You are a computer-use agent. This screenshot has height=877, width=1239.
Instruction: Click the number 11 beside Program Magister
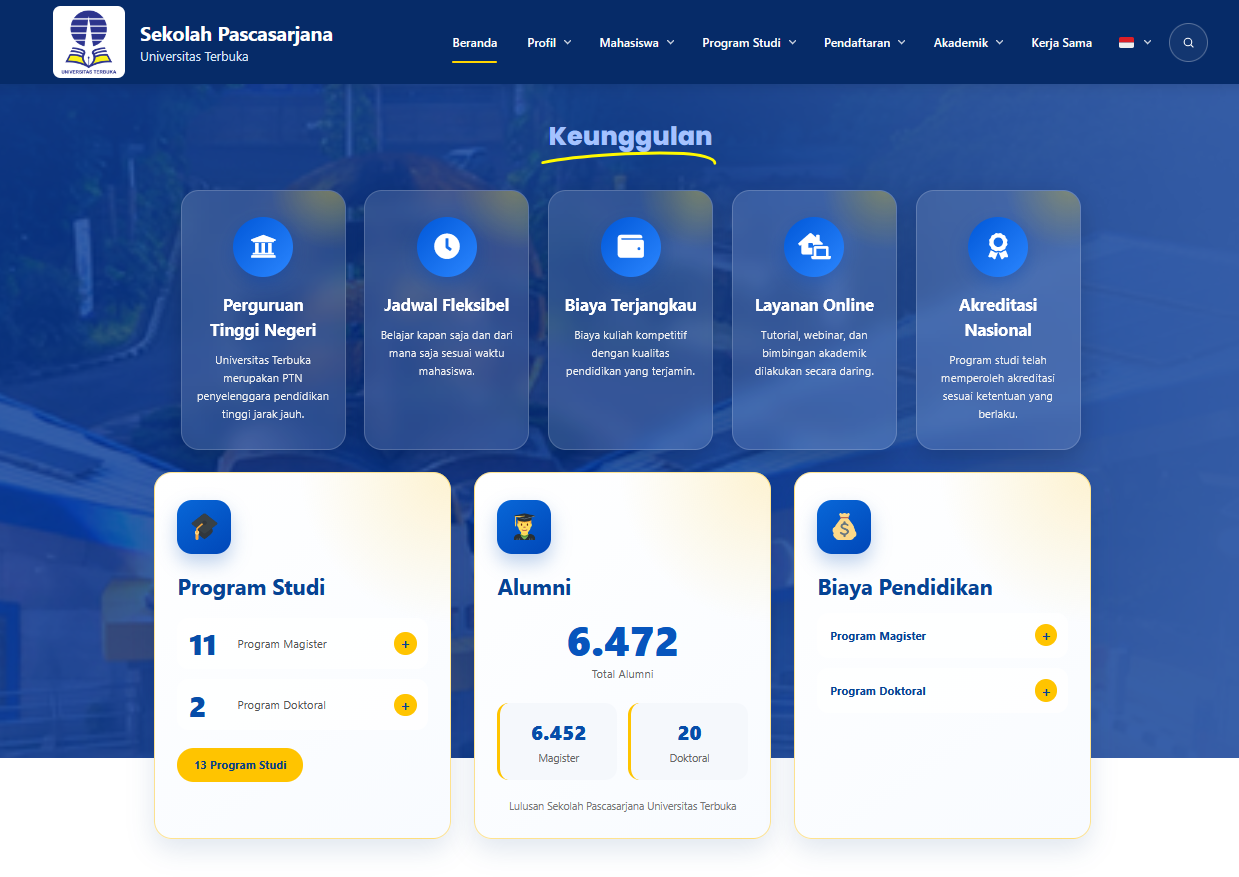(203, 645)
